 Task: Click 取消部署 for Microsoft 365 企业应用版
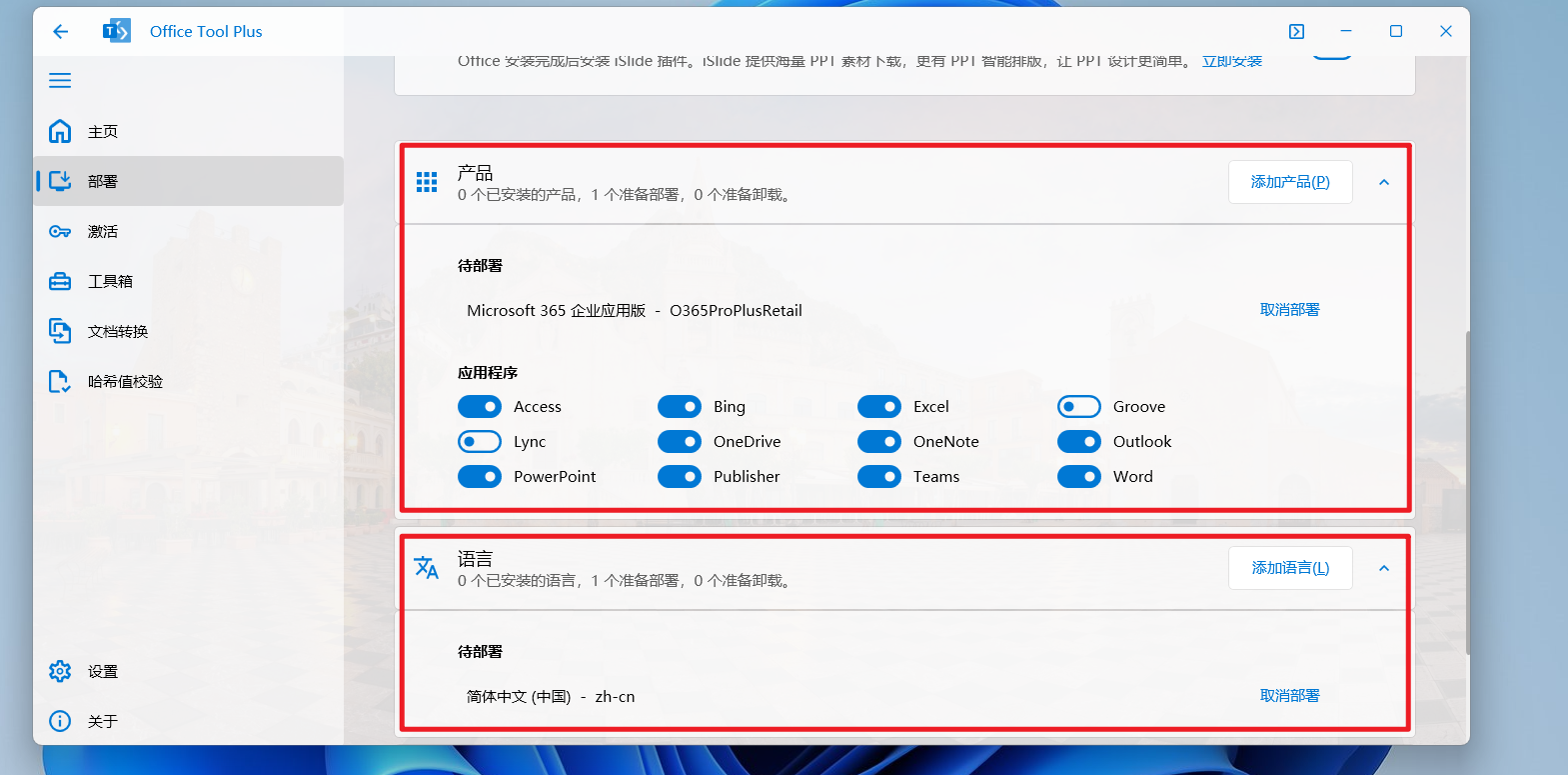pyautogui.click(x=1289, y=310)
